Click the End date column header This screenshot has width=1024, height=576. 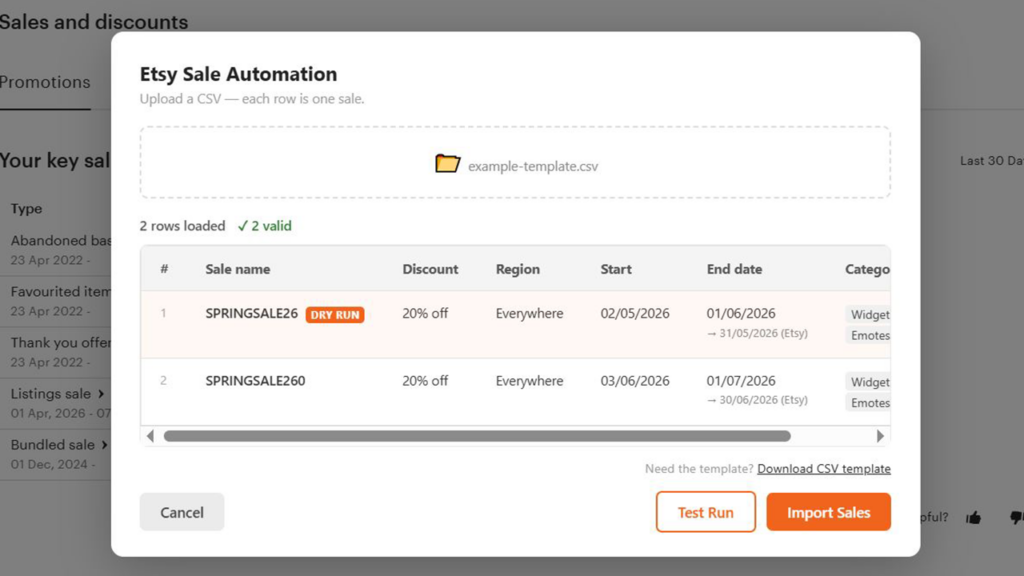pyautogui.click(x=734, y=269)
